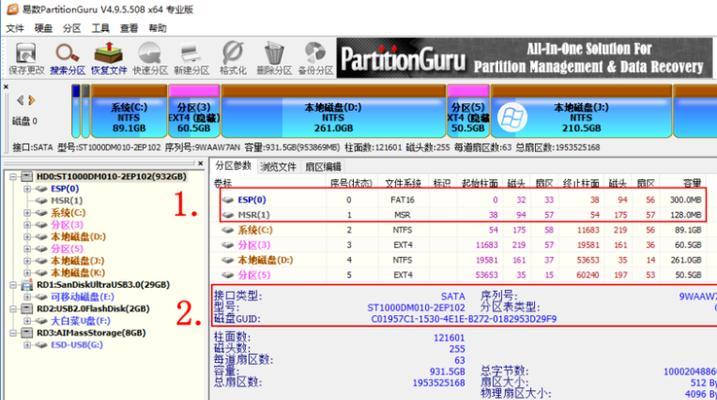Go to previous disk with left arrow
The height and width of the screenshot is (400, 717).
[x=20, y=100]
